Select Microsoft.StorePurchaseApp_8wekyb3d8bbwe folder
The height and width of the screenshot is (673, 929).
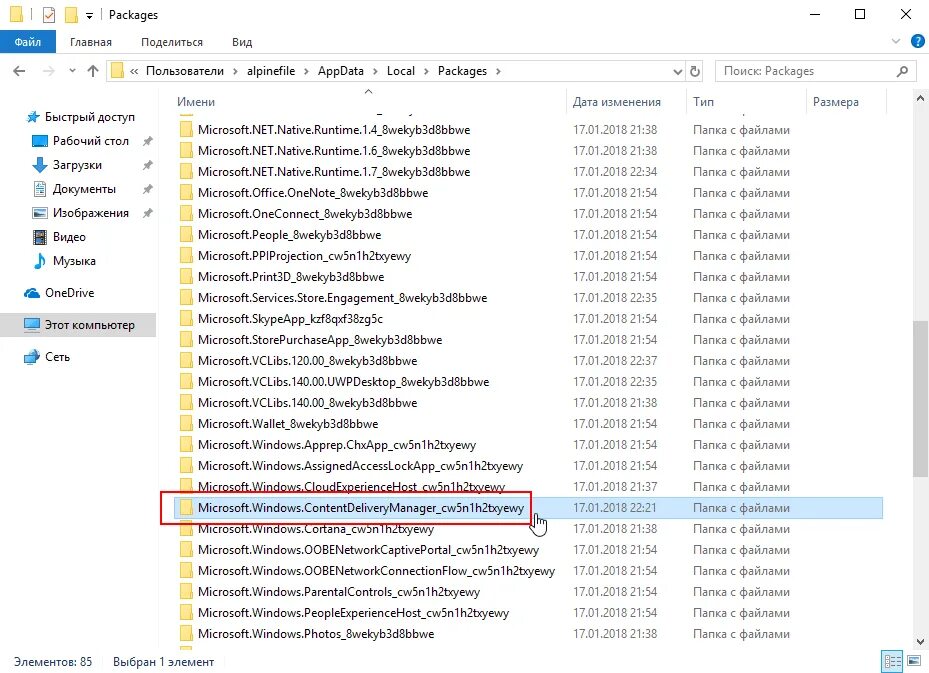[x=320, y=340]
